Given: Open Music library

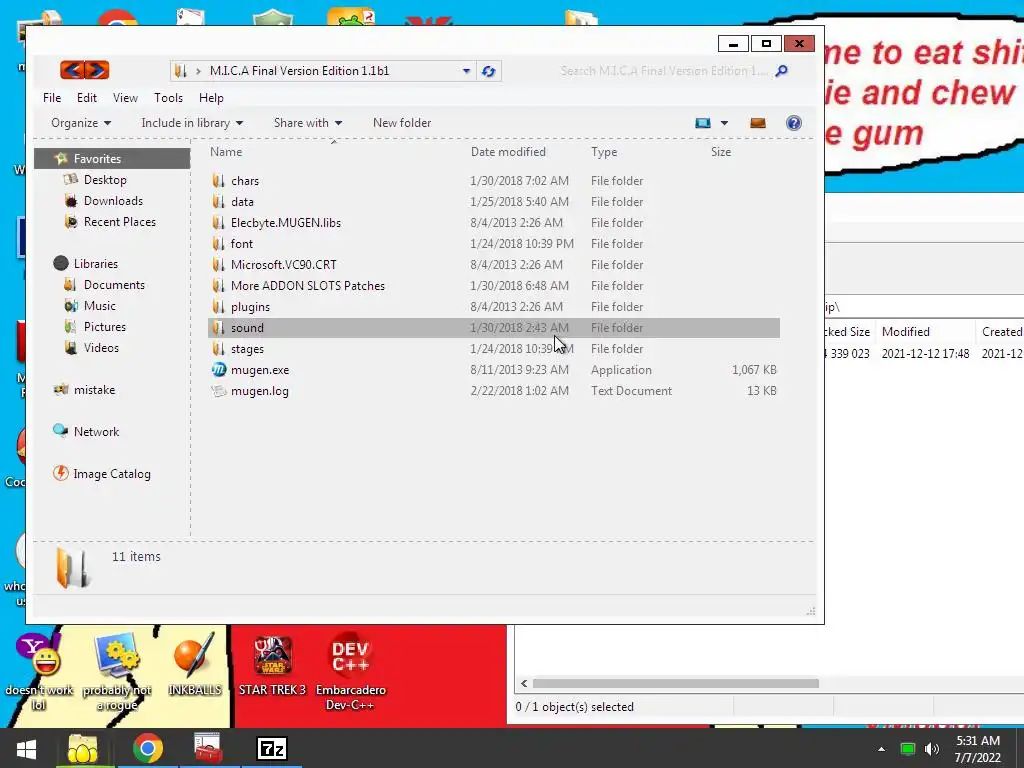Looking at the screenshot, I should click(99, 306).
